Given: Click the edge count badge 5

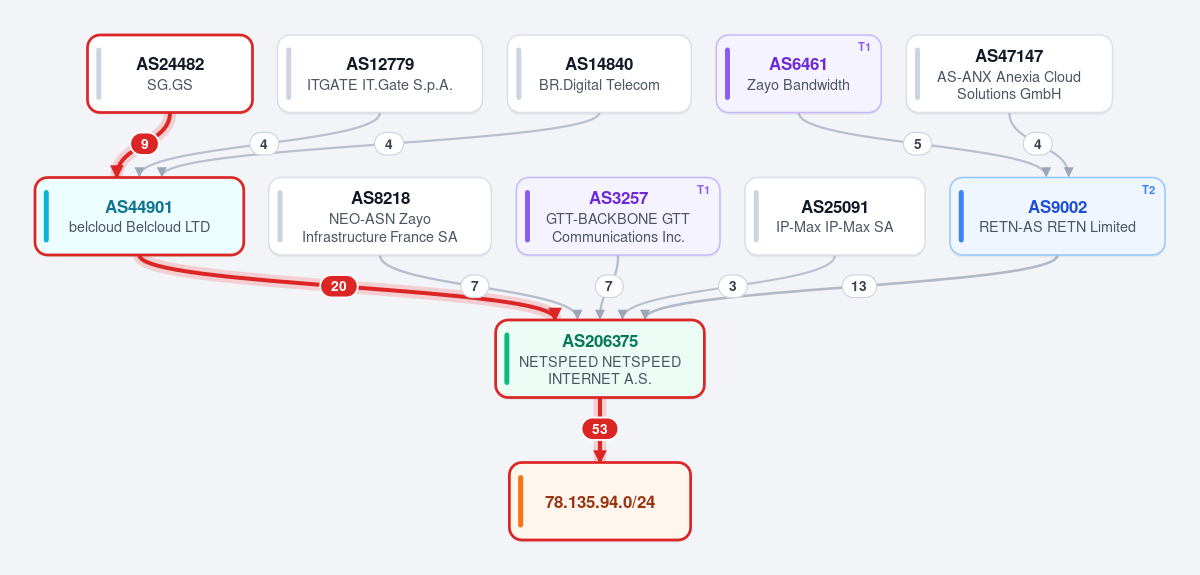Looking at the screenshot, I should point(918,144).
